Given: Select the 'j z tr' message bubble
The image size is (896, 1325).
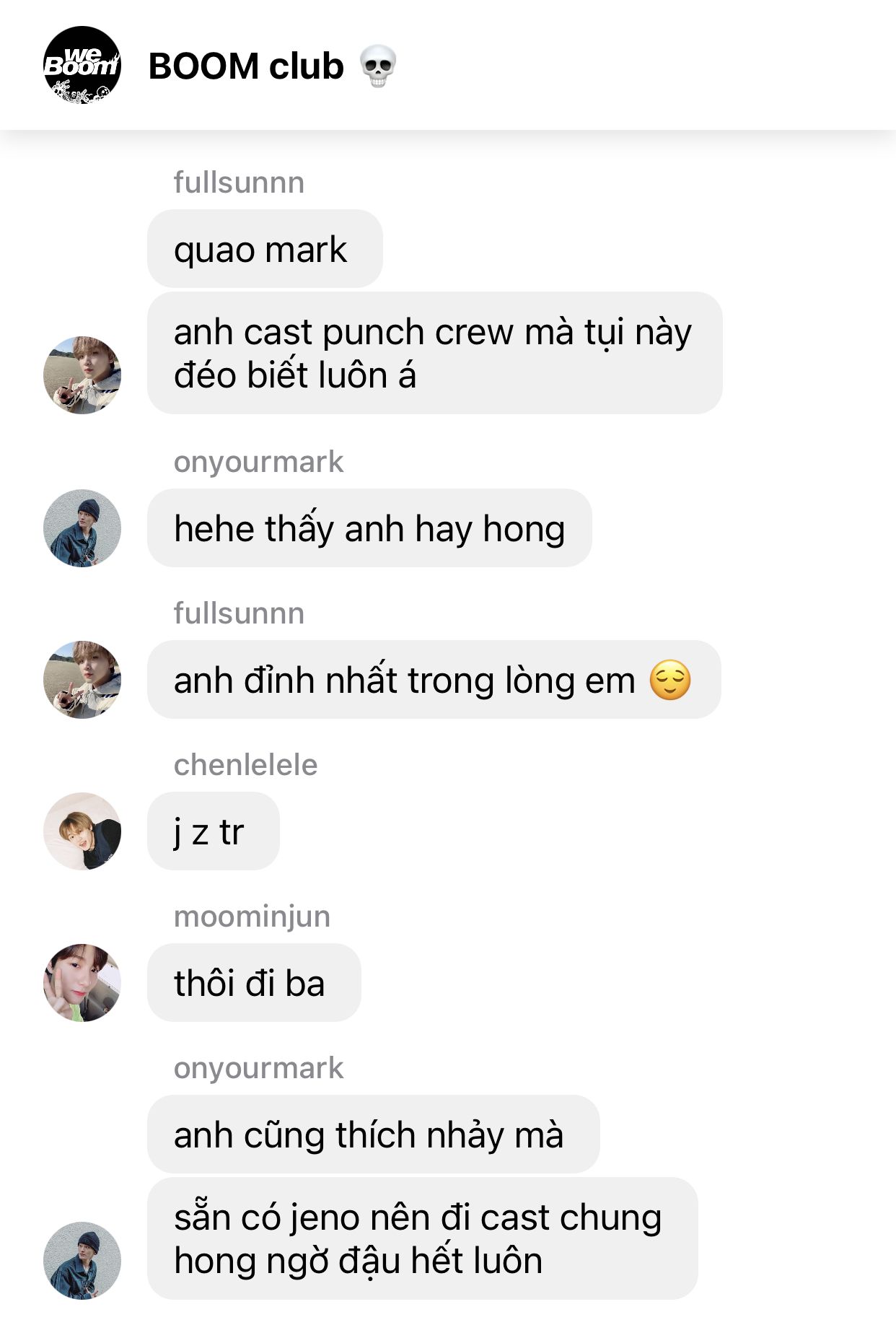Looking at the screenshot, I should tap(214, 831).
